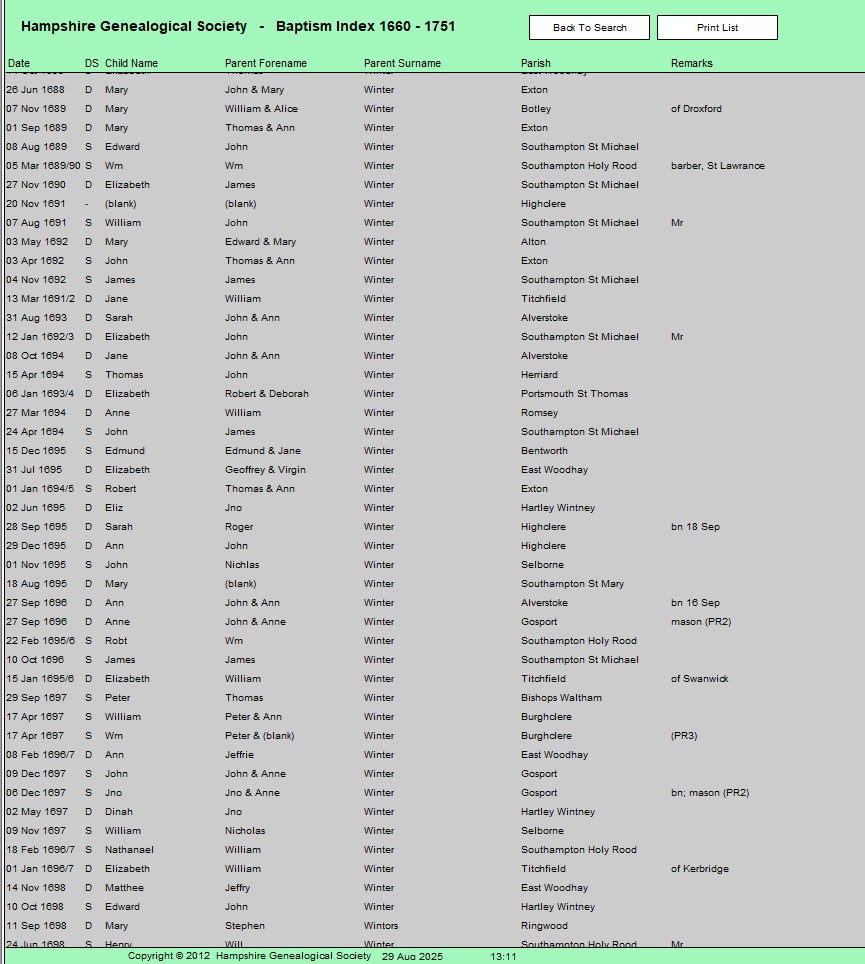Click the Back To Search button

coord(589,28)
